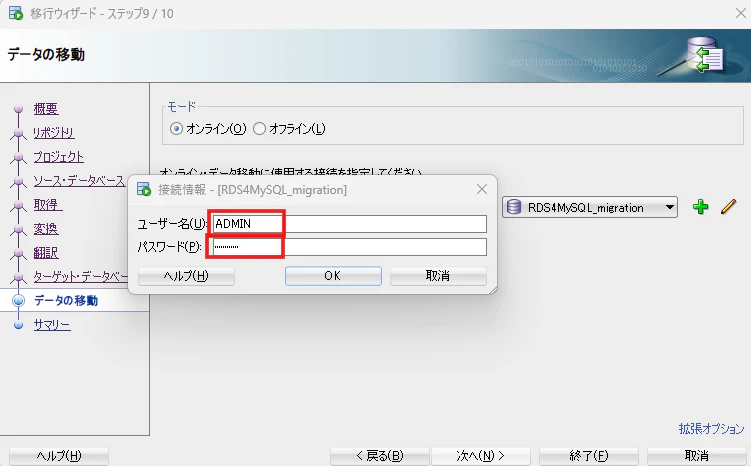Open the 拡張オプション link
Viewport: 751px width, 466px height.
click(711, 428)
